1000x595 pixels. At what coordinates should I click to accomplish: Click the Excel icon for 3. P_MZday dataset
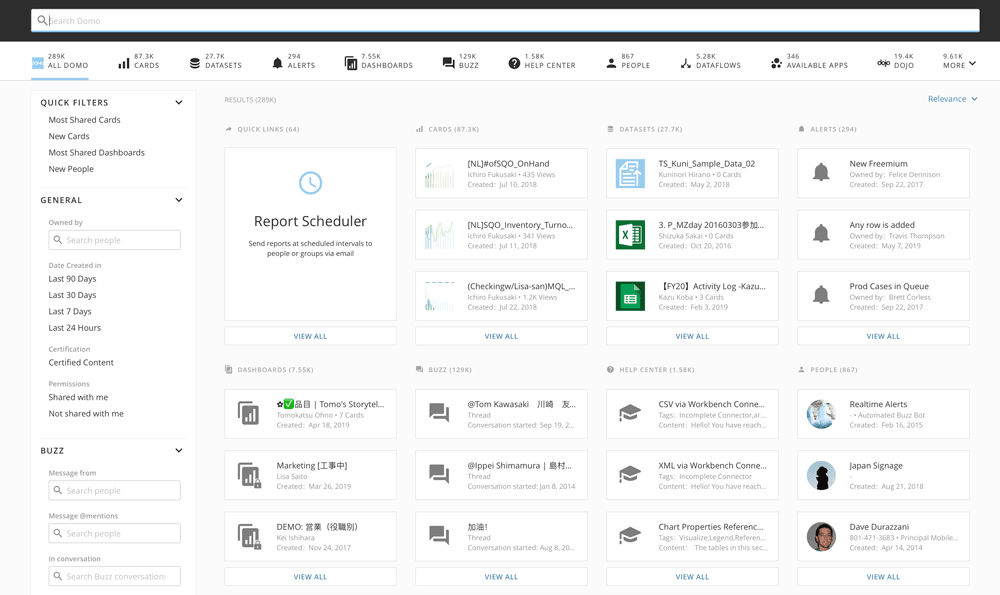(630, 235)
